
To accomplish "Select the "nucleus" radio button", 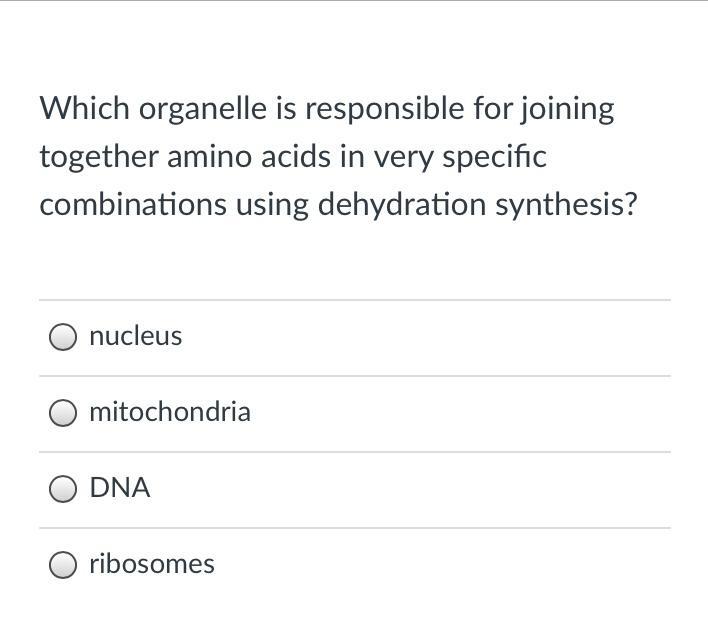I will (x=63, y=337).
